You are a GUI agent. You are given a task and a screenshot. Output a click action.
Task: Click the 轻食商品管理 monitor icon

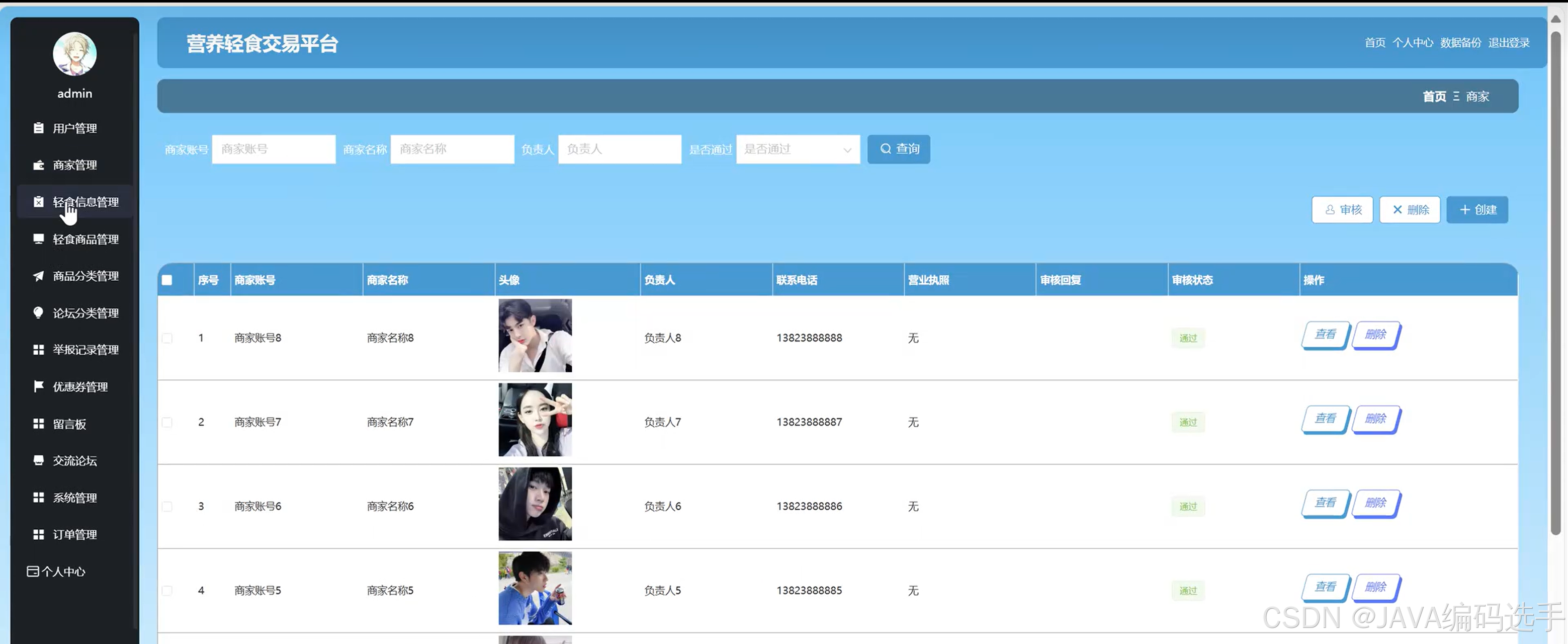(38, 239)
